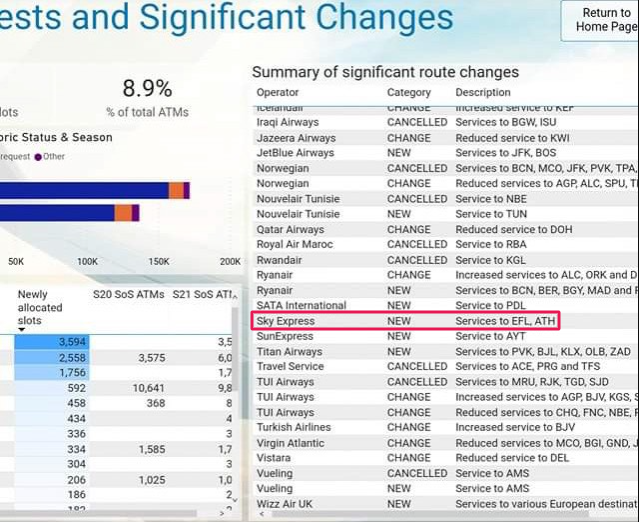Sort by the Operator column header
The width and height of the screenshot is (639, 522).
278,93
